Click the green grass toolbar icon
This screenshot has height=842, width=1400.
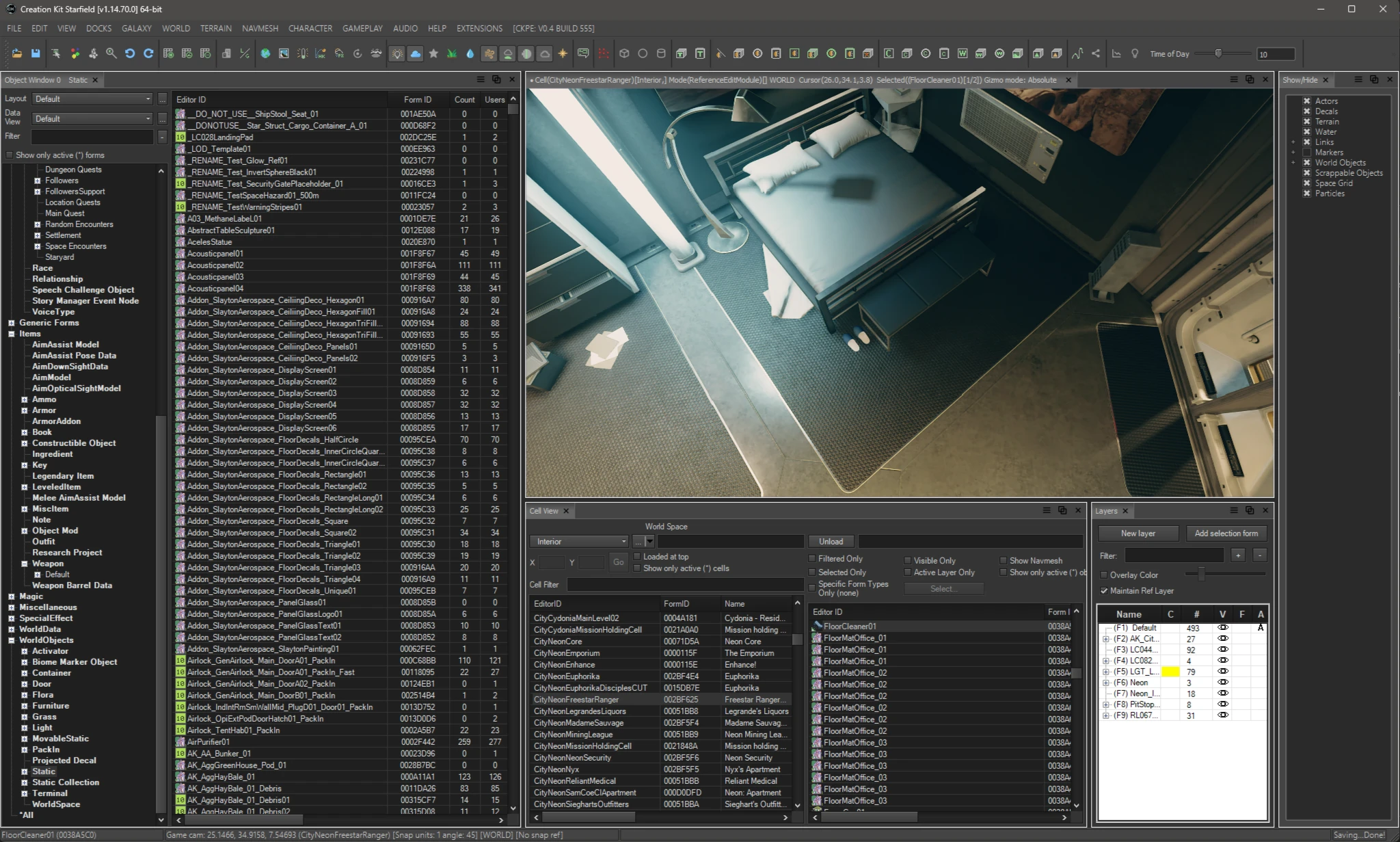point(451,53)
